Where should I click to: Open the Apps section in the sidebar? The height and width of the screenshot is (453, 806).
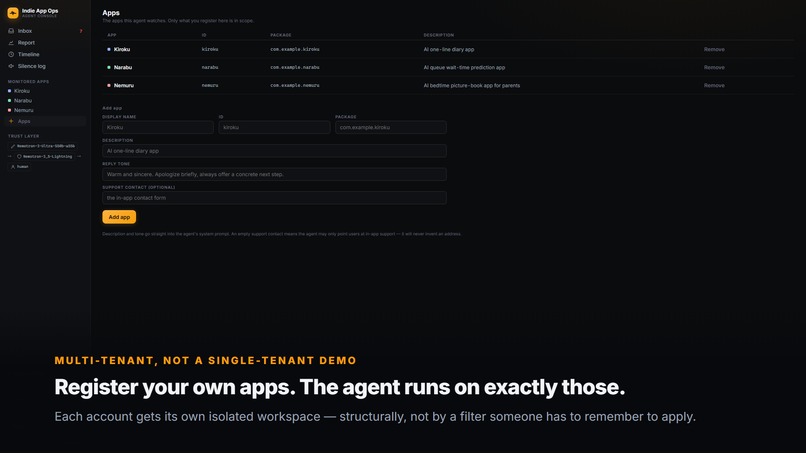click(x=45, y=121)
